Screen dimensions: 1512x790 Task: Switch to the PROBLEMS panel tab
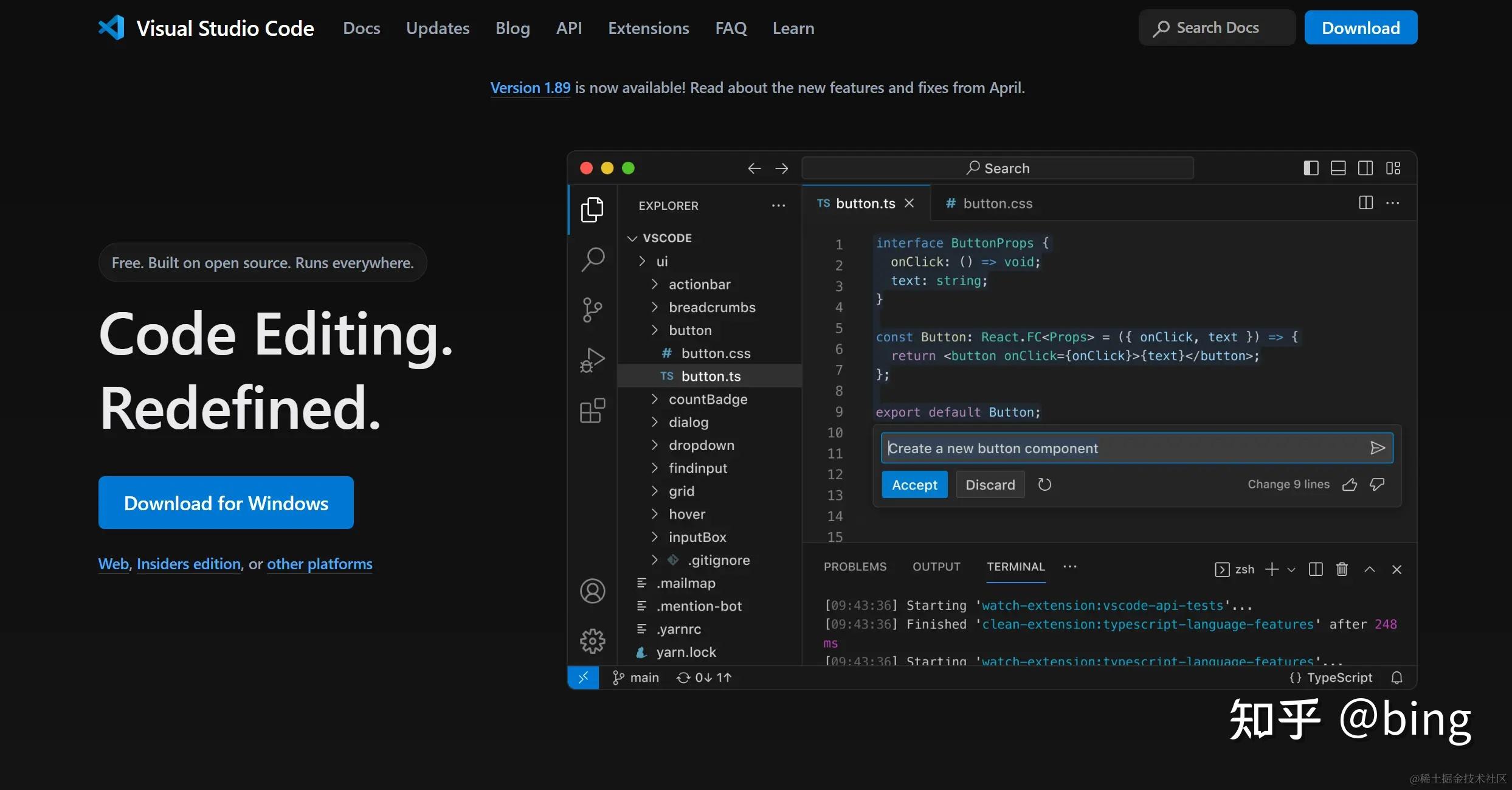click(x=855, y=567)
